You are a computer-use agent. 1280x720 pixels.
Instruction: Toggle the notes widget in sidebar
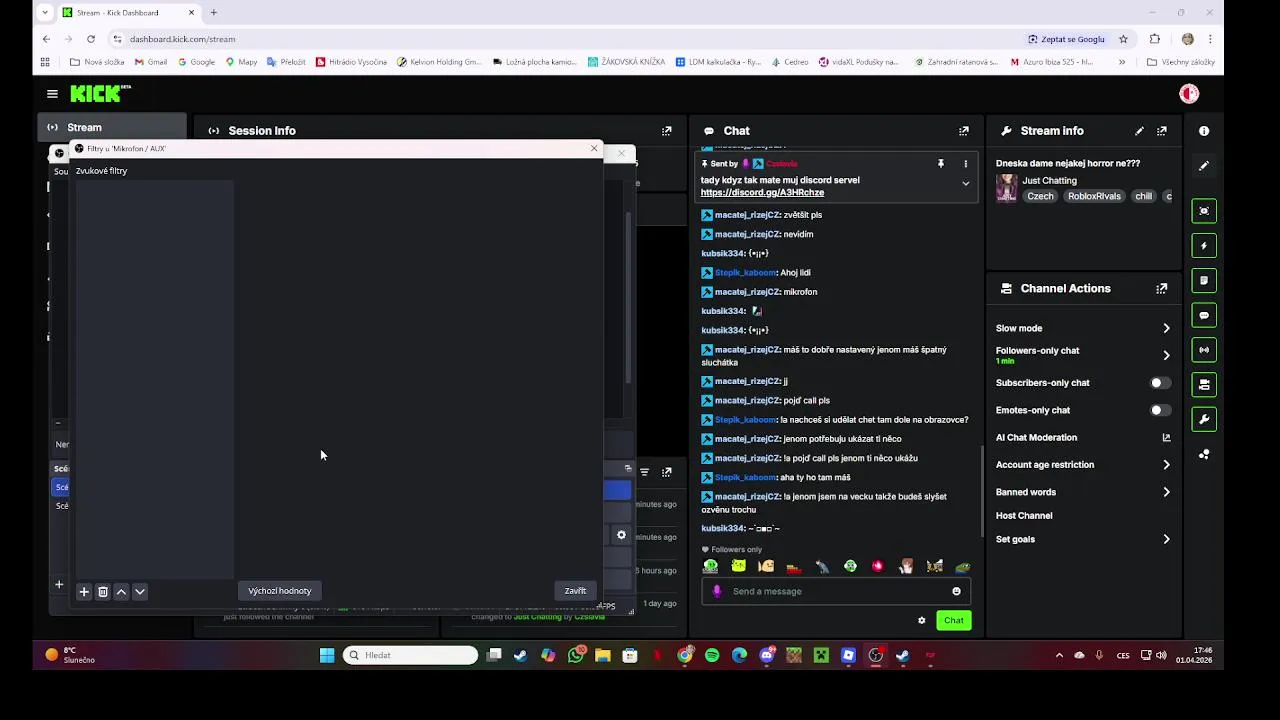(x=1204, y=280)
